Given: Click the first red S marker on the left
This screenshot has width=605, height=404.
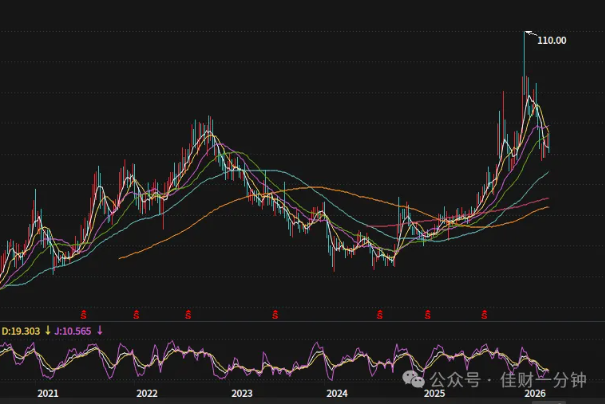Looking at the screenshot, I should (x=83, y=314).
